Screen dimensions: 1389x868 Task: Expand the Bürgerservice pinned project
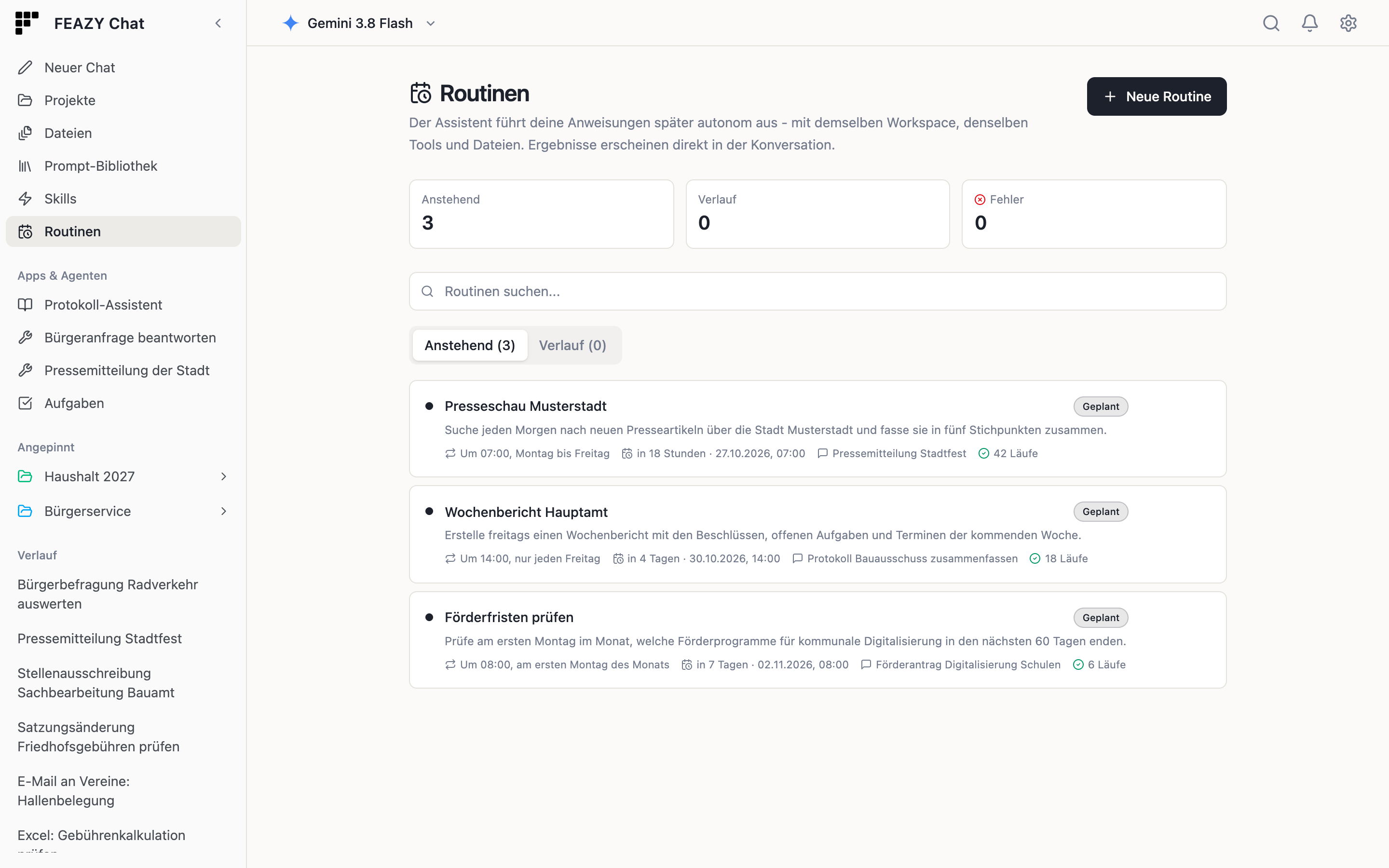pyautogui.click(x=224, y=511)
